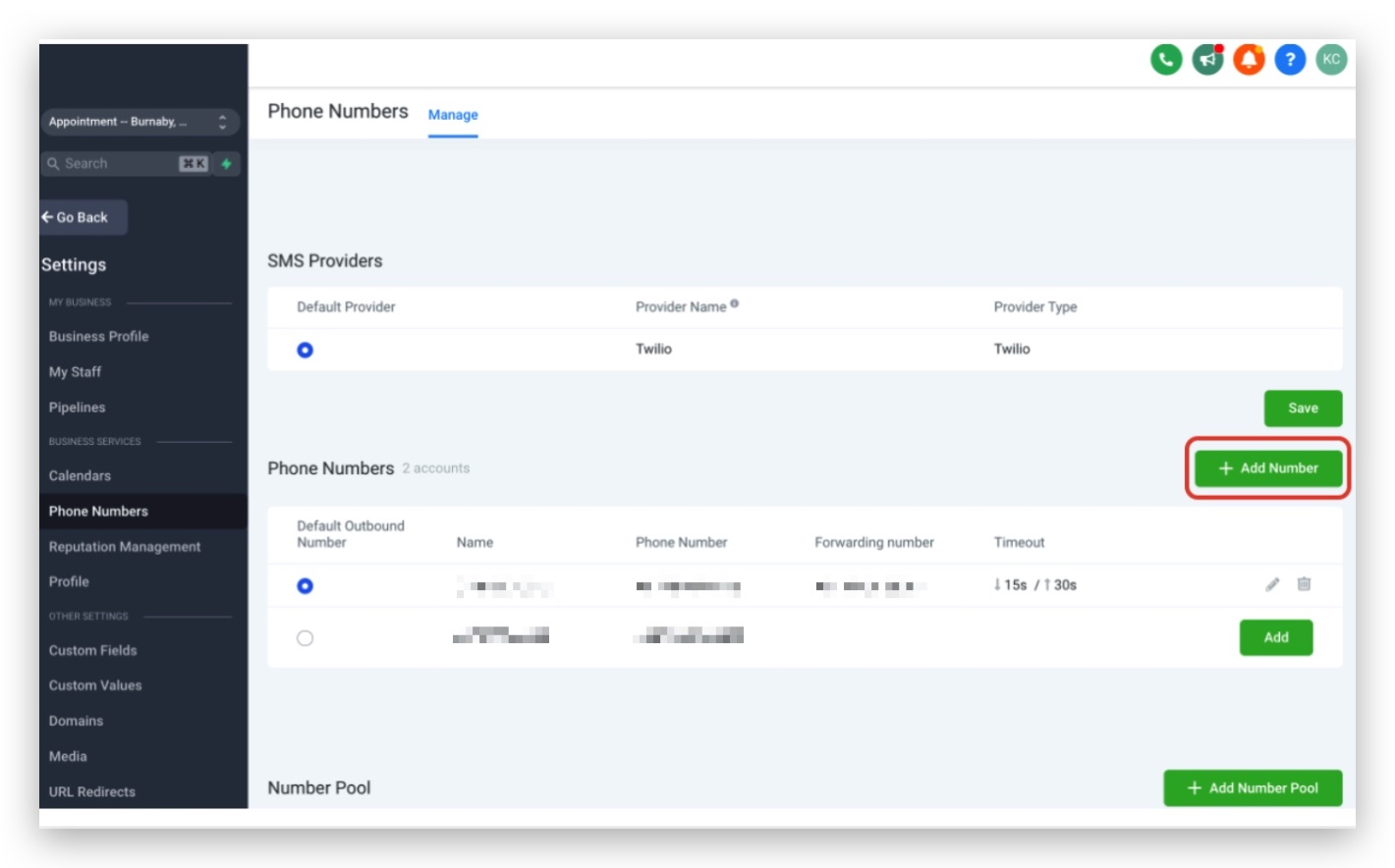This screenshot has height=868, width=1395.
Task: Select Twilio as the default provider radio
Action: coord(306,350)
